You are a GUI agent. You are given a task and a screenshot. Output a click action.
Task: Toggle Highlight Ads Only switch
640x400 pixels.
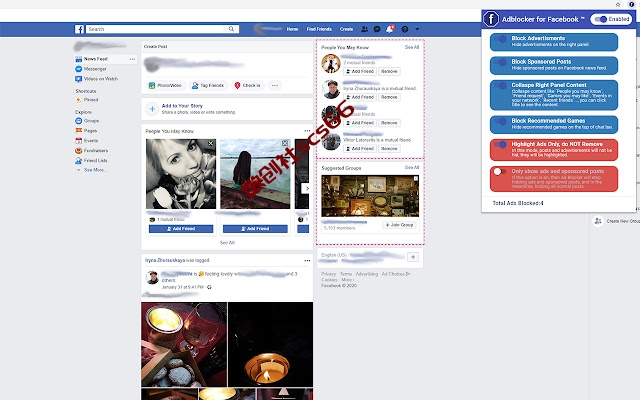click(500, 144)
